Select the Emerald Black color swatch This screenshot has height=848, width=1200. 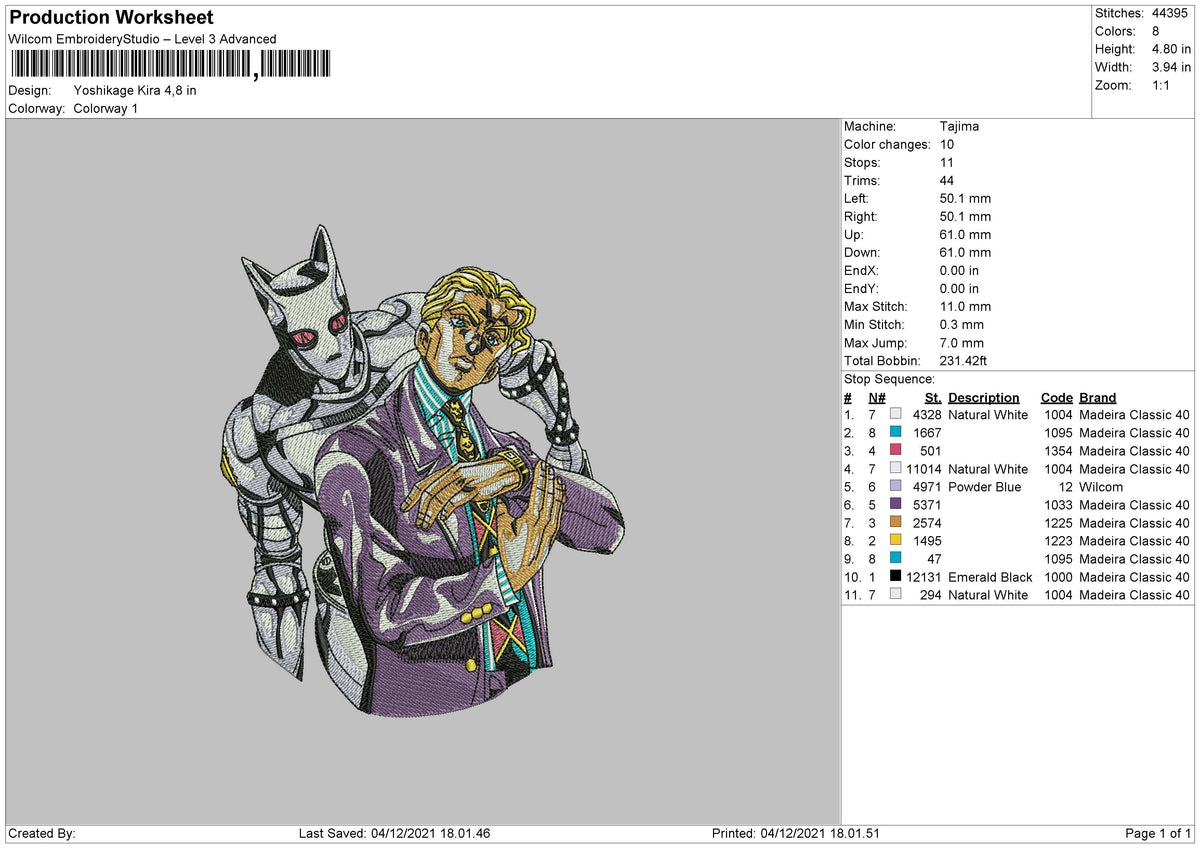(896, 577)
